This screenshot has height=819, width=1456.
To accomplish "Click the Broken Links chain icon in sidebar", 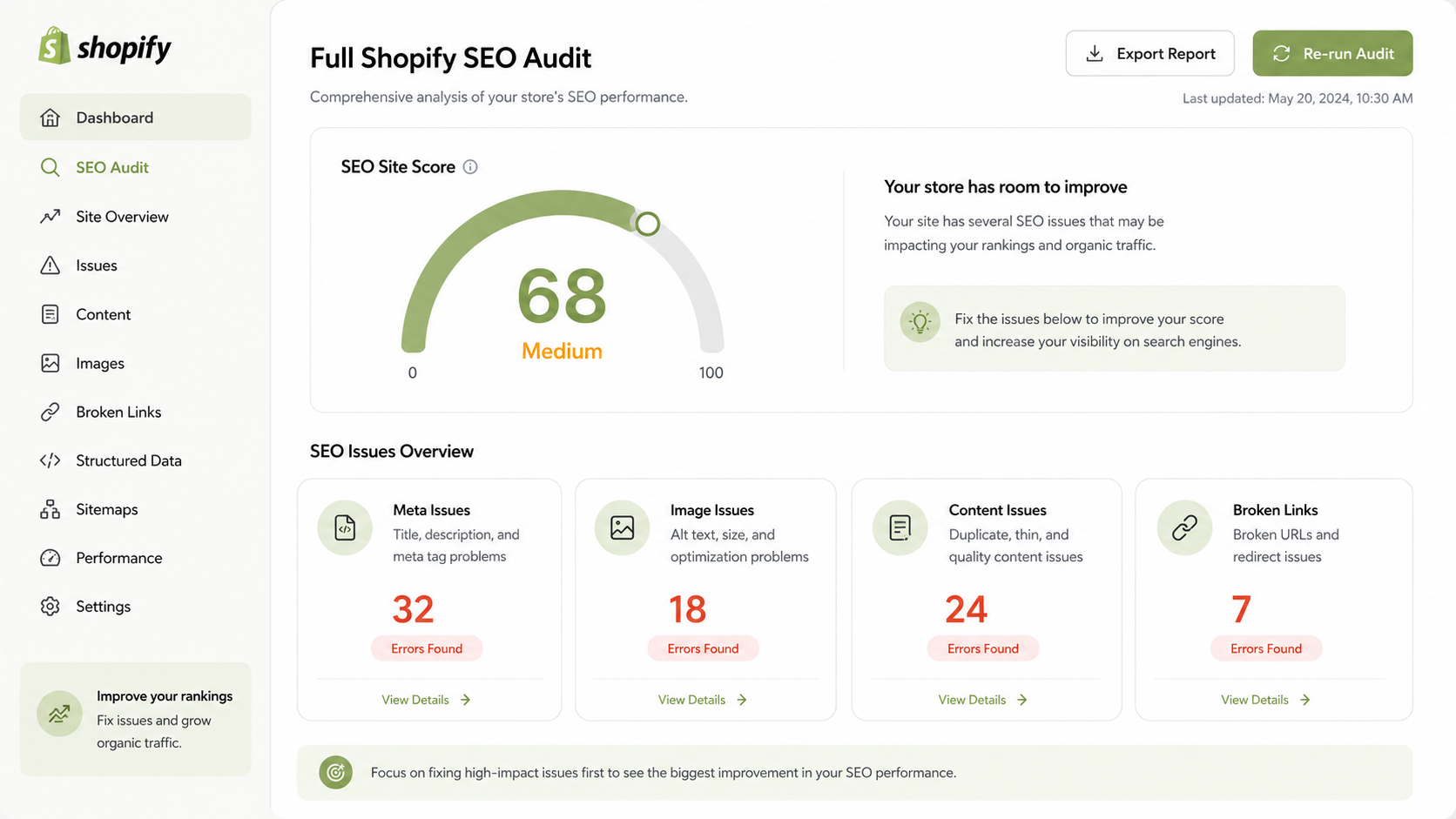I will pos(51,412).
